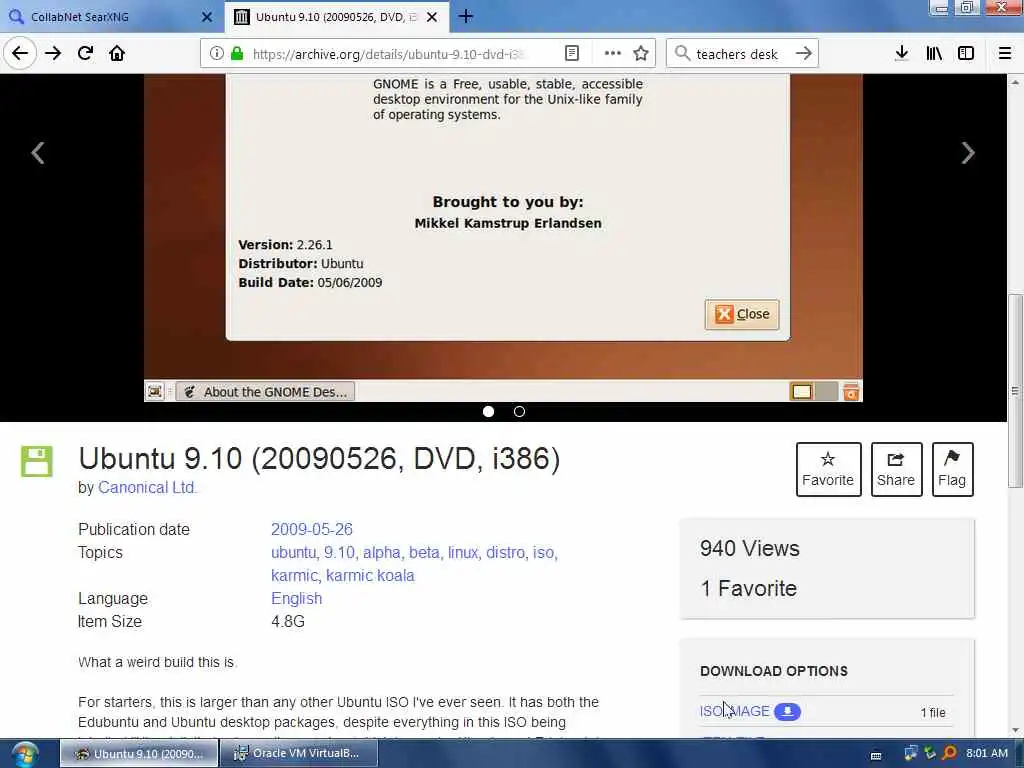The height and width of the screenshot is (768, 1024).
Task: Click the keyboard icon in system tray
Action: pos(876,756)
